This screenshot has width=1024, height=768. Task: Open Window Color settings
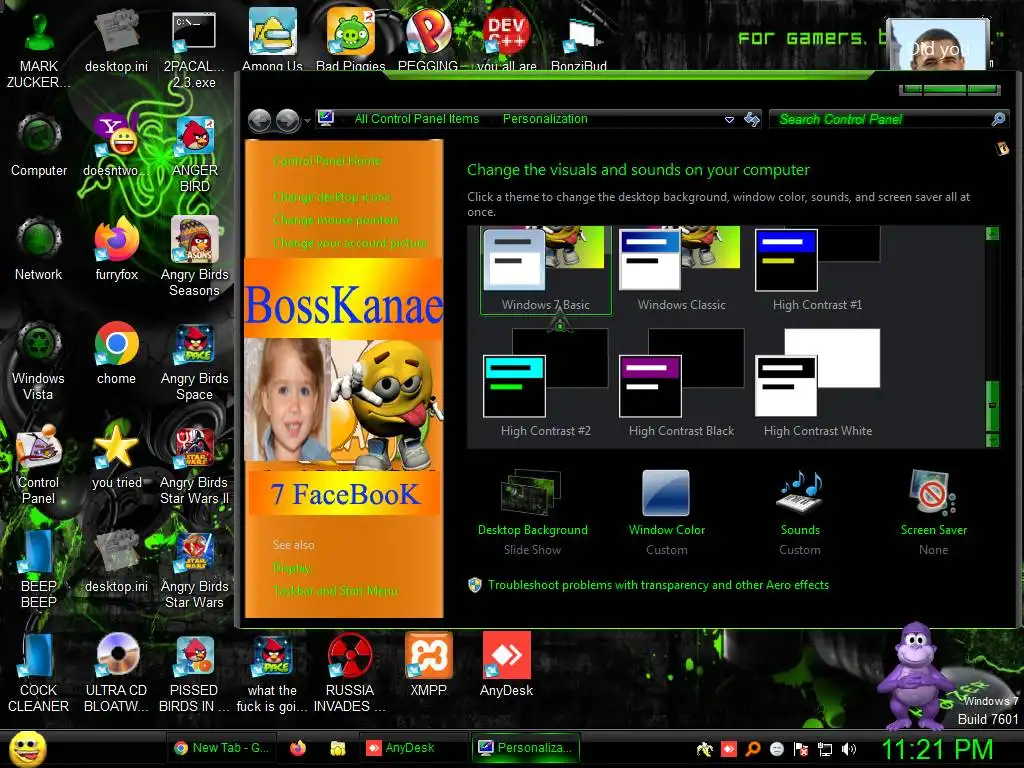[667, 513]
